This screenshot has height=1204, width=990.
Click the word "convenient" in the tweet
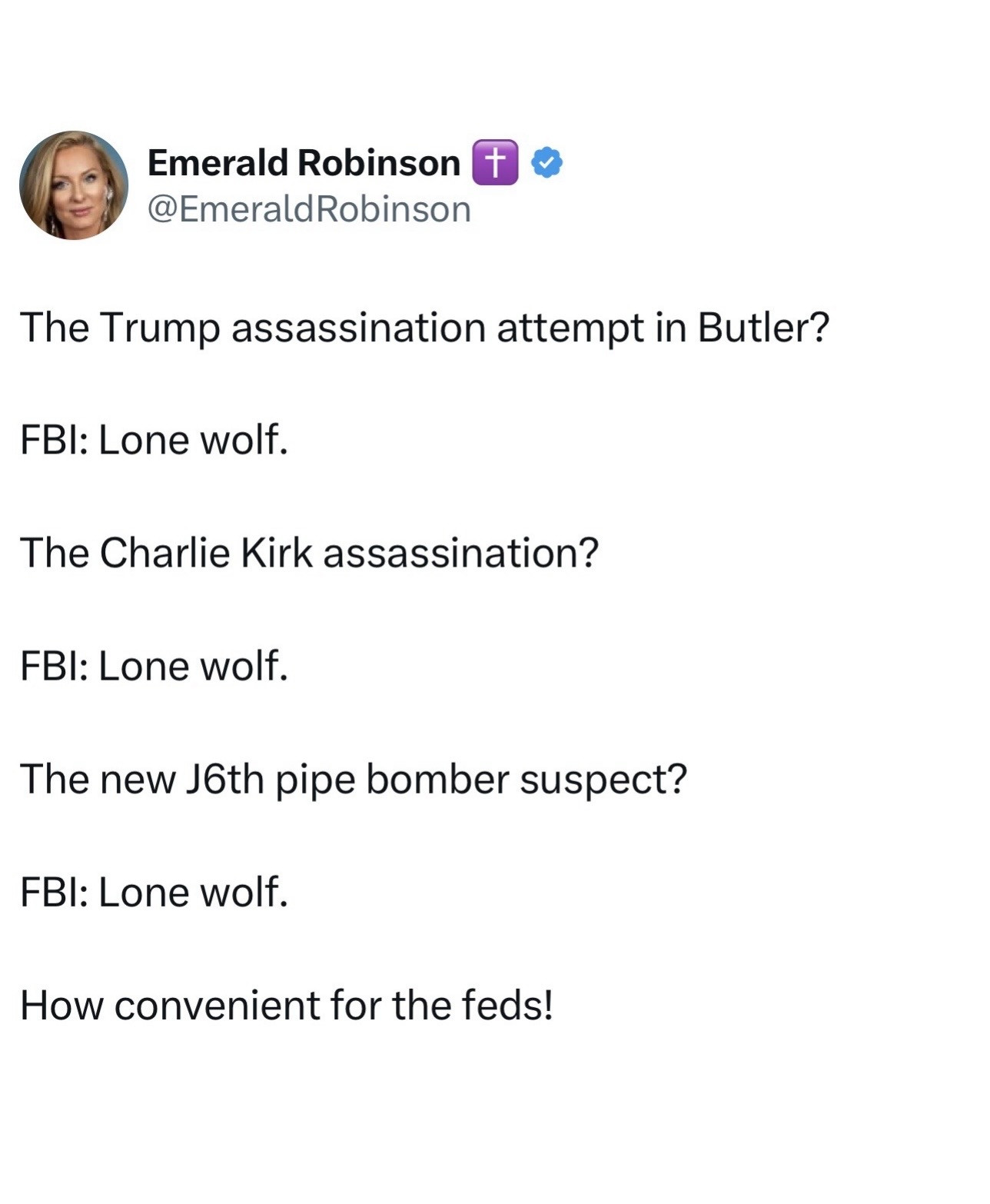click(x=217, y=1005)
